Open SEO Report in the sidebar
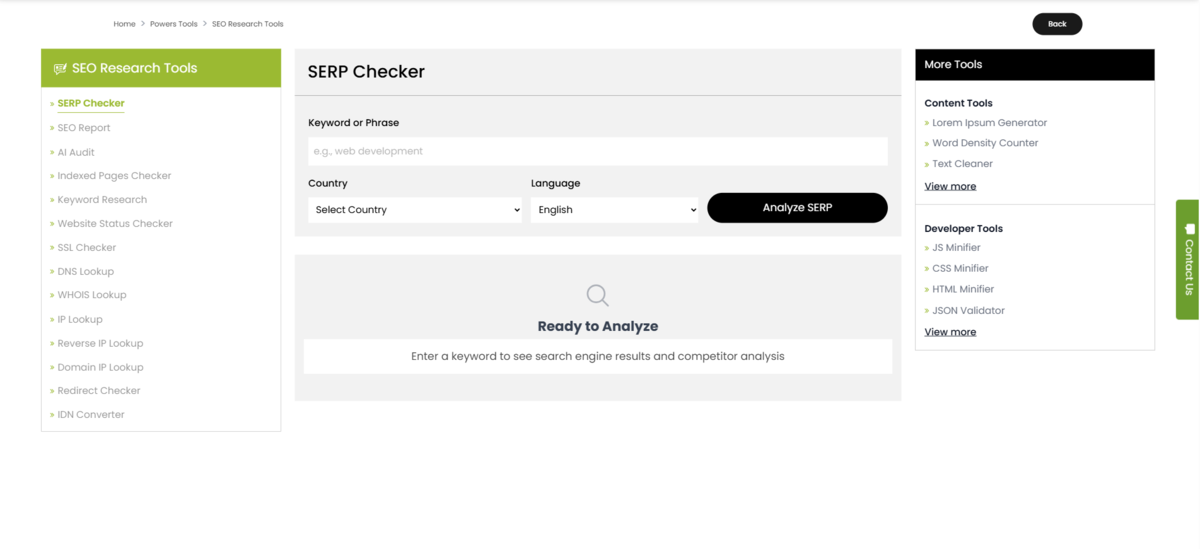The image size is (1200, 549). 84,128
